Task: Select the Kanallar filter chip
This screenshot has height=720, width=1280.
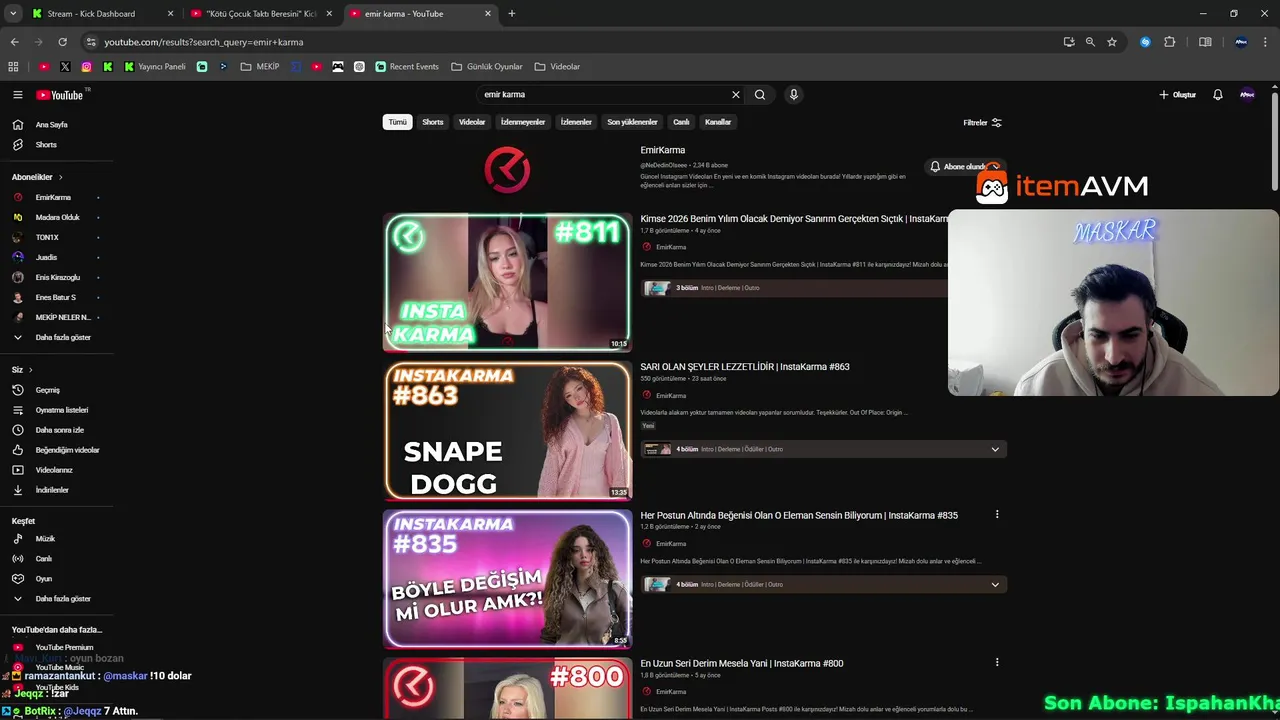Action: 718,122
